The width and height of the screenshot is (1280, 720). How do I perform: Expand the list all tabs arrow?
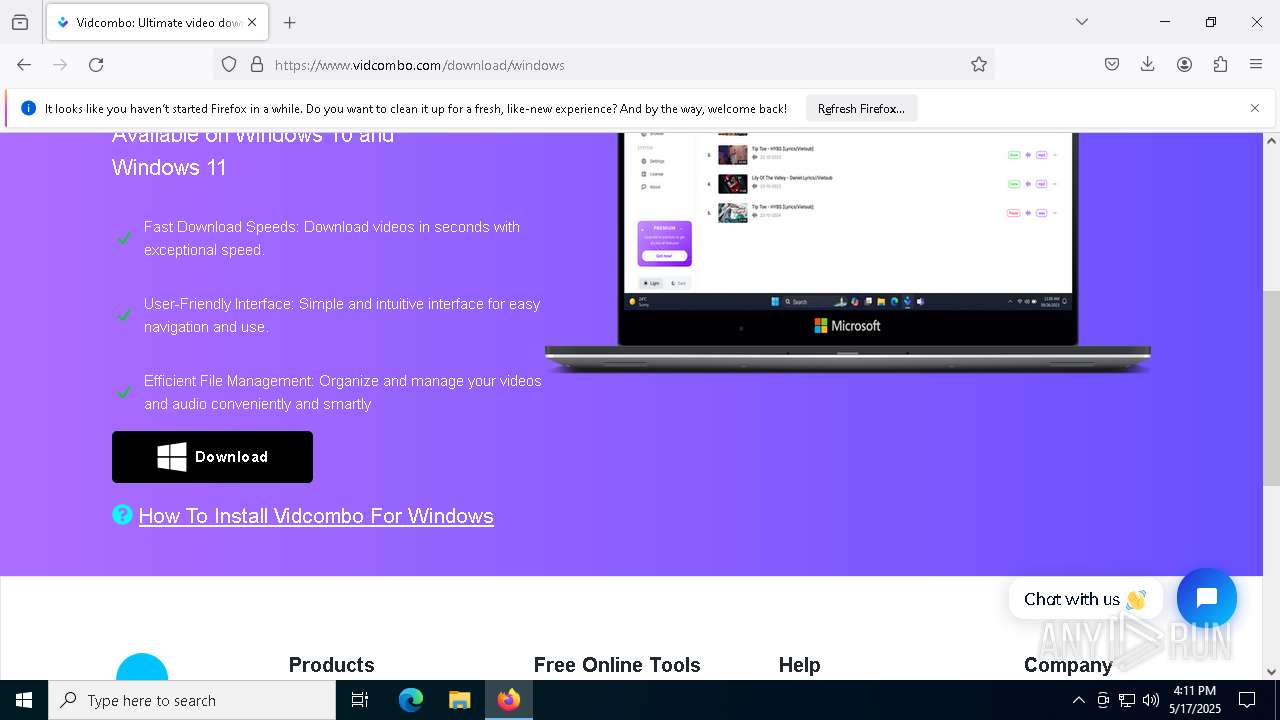pos(1082,22)
